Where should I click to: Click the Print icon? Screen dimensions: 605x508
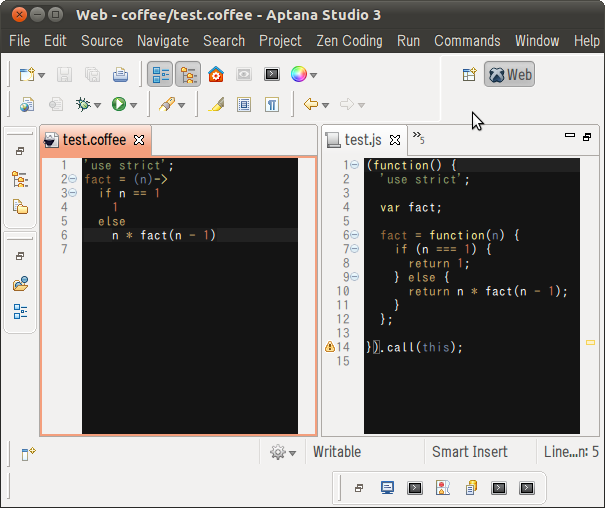[120, 74]
